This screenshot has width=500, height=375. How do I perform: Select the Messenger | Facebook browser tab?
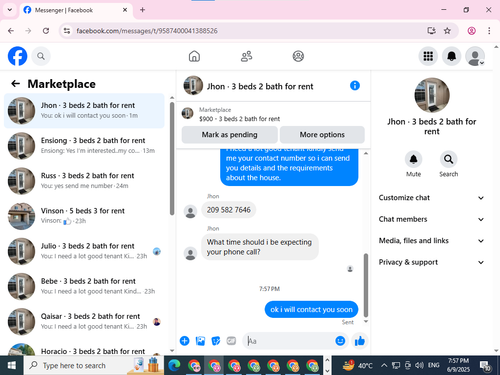[76, 10]
